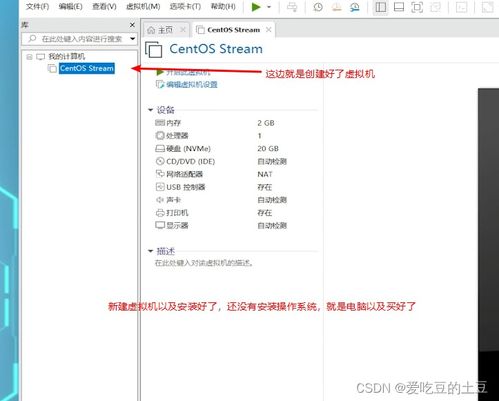Screen dimensions: 499x401
Task: Click the 处理器 processor device icon
Action: (160, 135)
